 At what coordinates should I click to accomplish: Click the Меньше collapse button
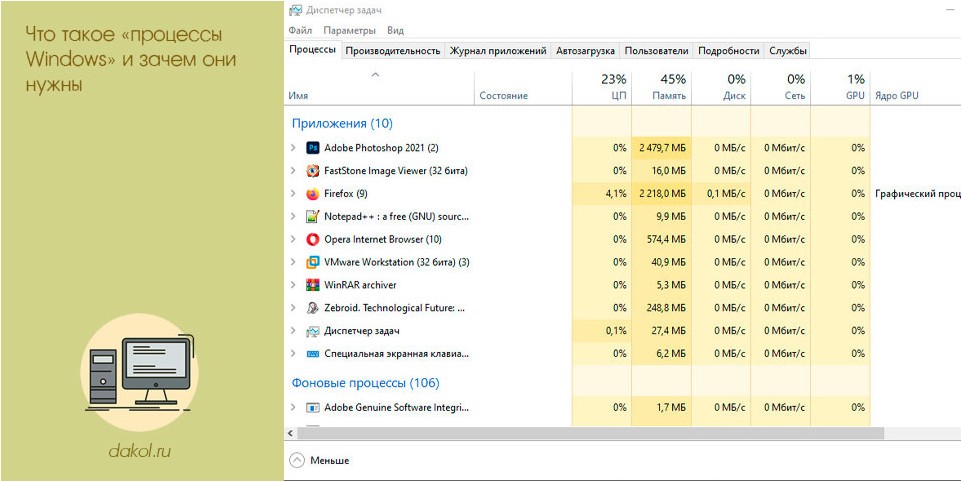coord(319,461)
